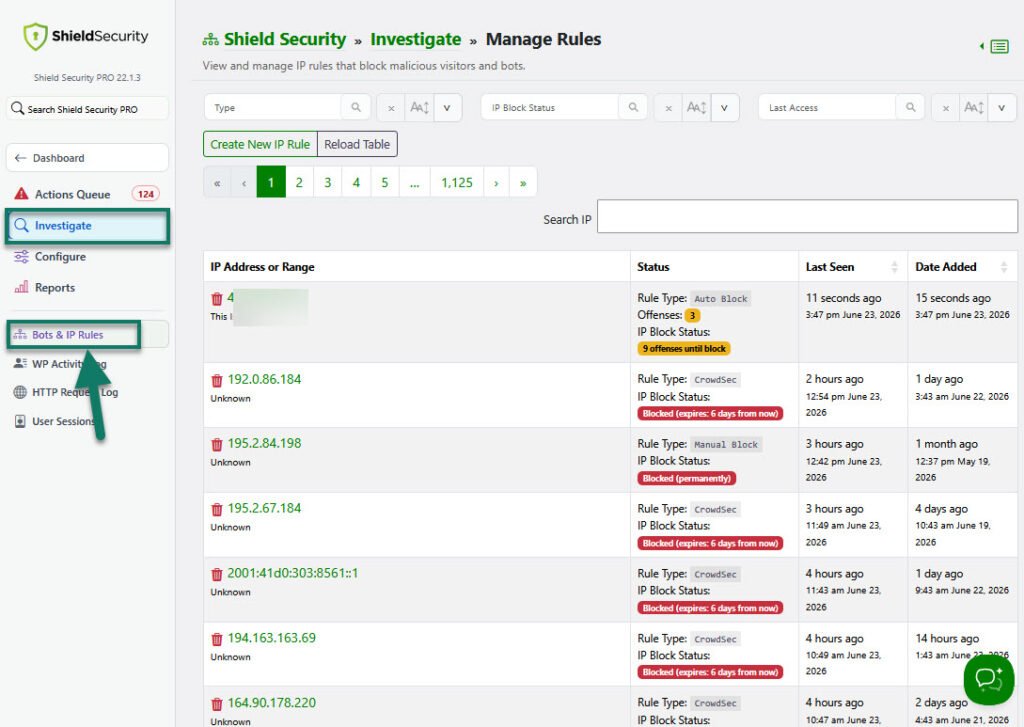Image resolution: width=1024 pixels, height=727 pixels.
Task: Click the search magnifier icon in sidebar
Action: 18,108
